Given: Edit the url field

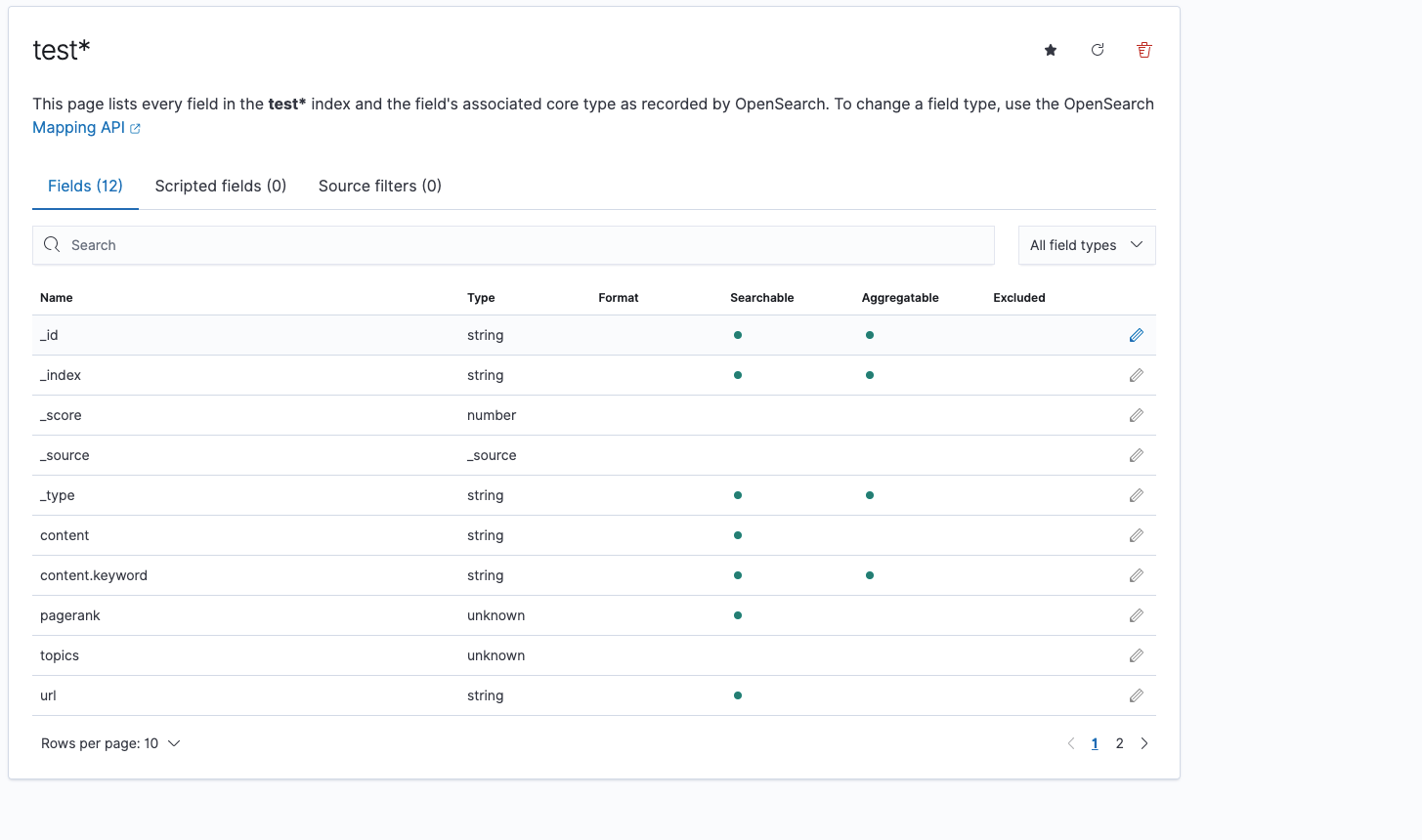Looking at the screenshot, I should pyautogui.click(x=1136, y=694).
